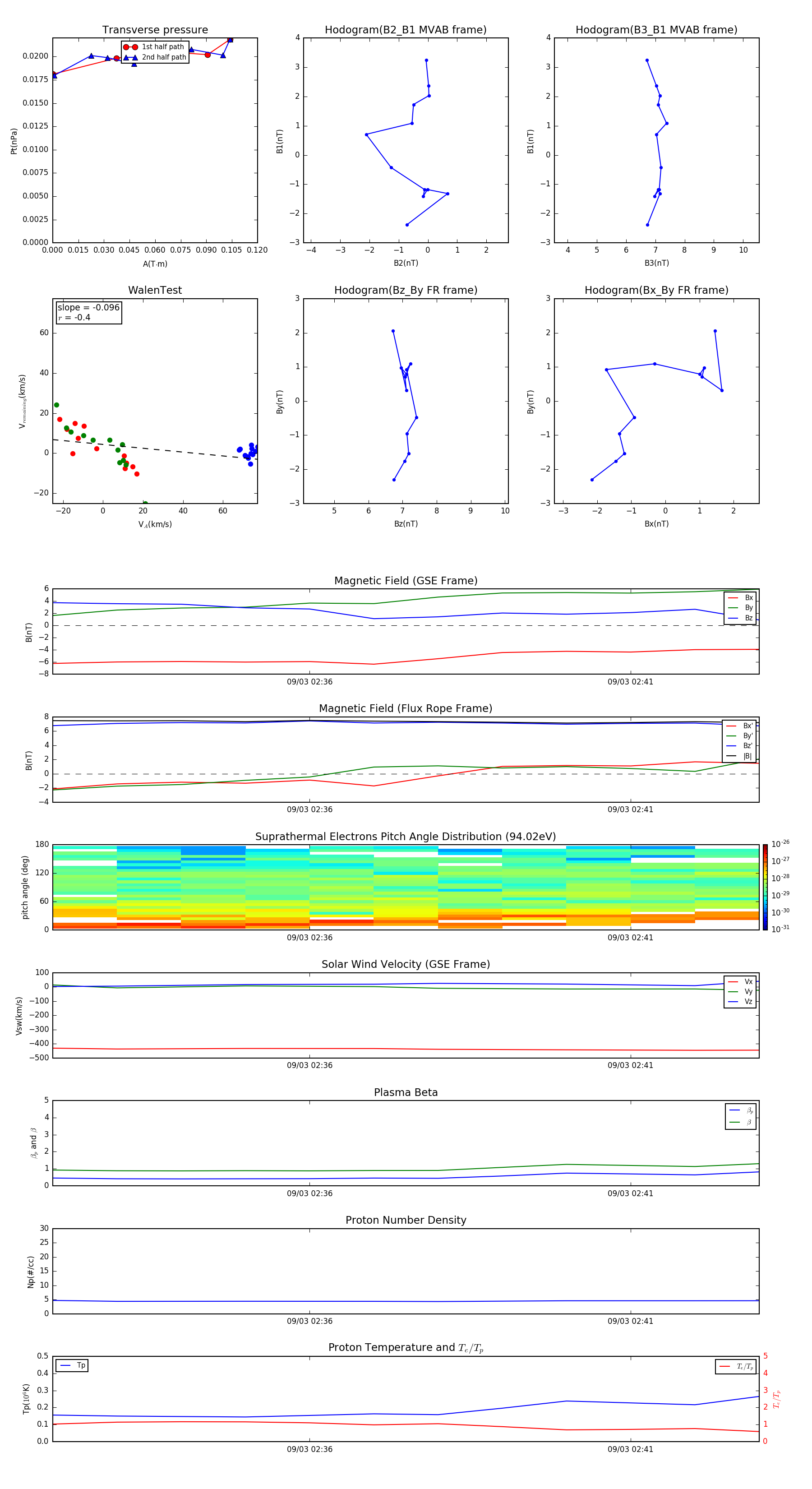Select 'Vx' in the solar wind velocity legend
812x1489 pixels.
[x=740, y=981]
